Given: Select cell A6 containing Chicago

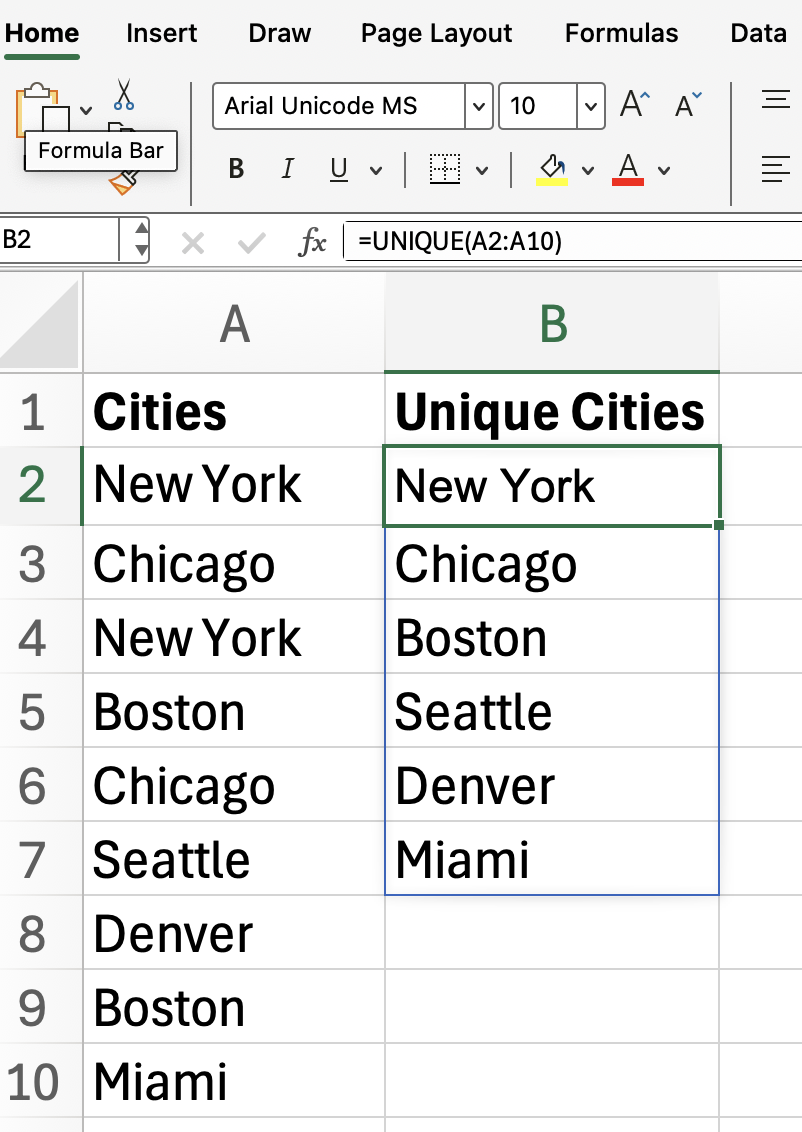Looking at the screenshot, I should point(234,785).
